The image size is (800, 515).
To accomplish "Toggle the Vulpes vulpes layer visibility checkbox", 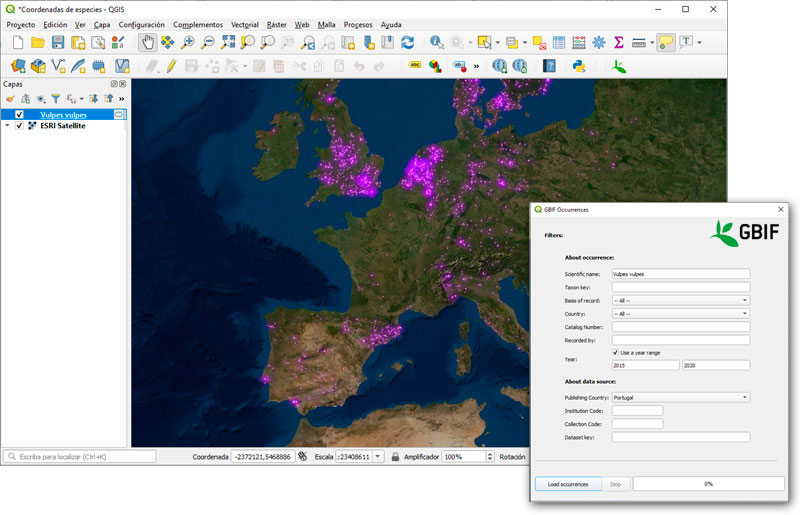I will 19,114.
